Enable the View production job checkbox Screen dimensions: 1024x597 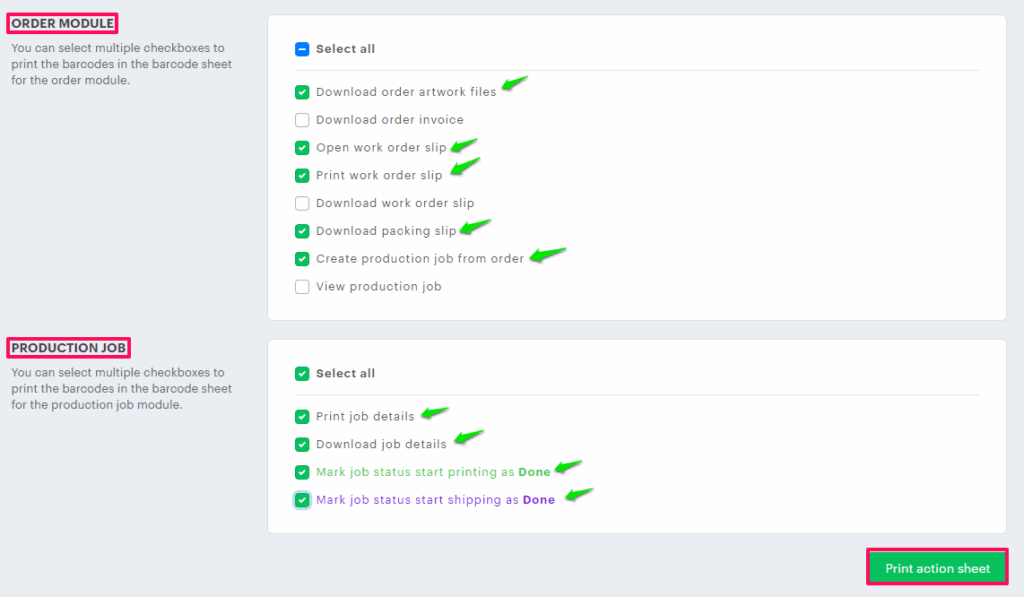click(x=302, y=287)
